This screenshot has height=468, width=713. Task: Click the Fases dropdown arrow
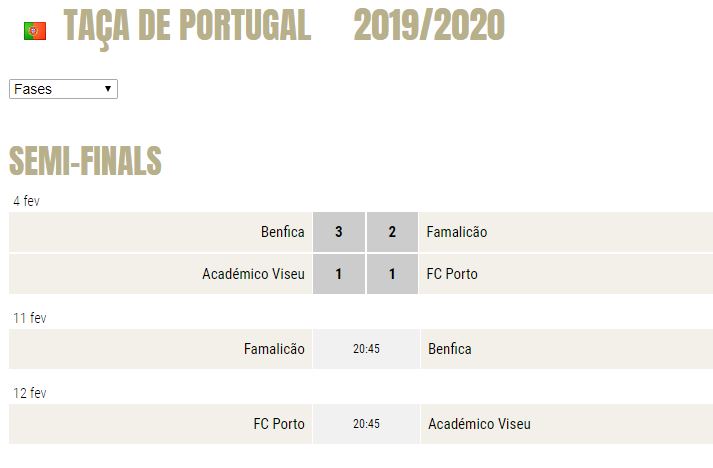tap(108, 88)
